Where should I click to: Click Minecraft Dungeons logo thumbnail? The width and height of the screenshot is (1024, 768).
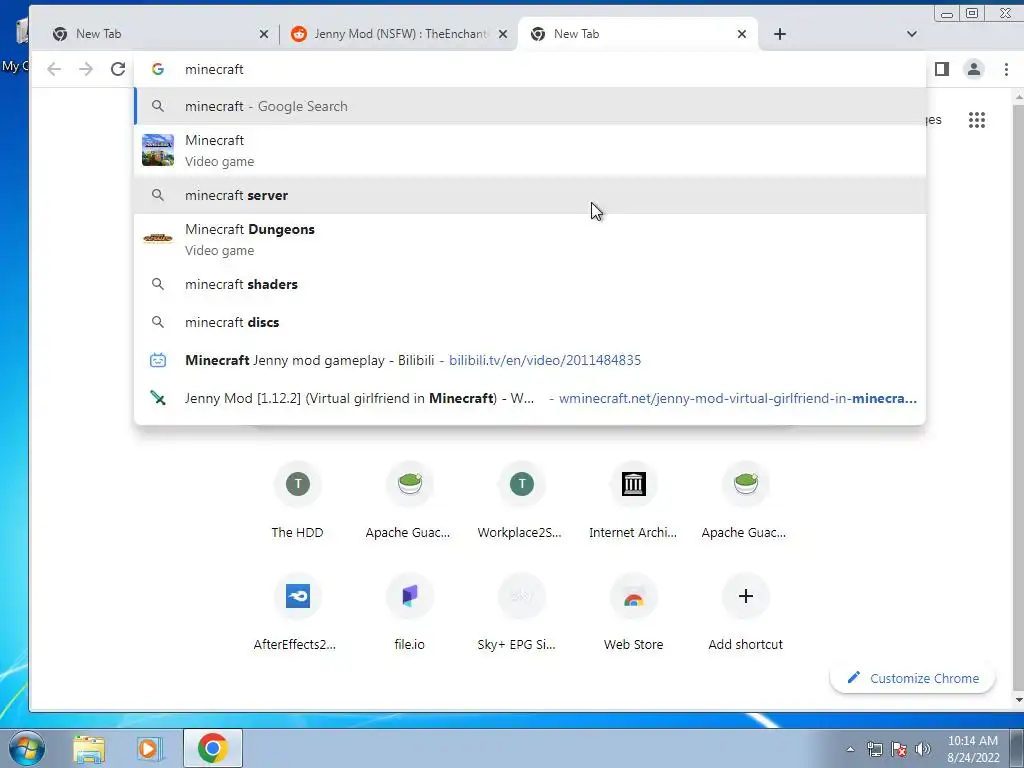point(158,238)
